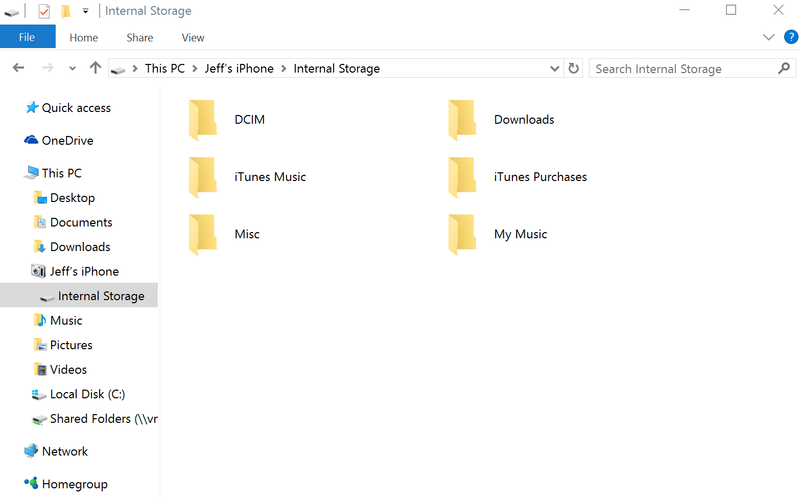Select the iTunes Purchases folder name text
The height and width of the screenshot is (498, 800).
coord(540,177)
